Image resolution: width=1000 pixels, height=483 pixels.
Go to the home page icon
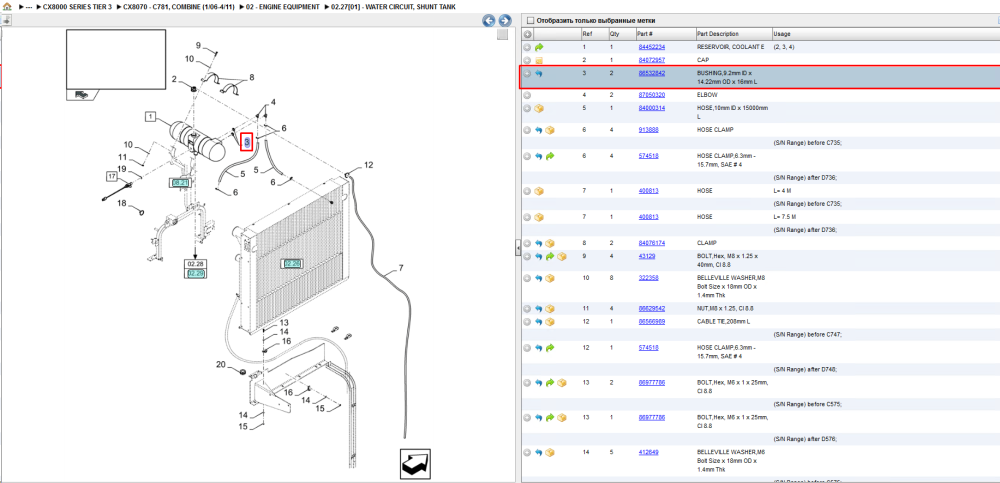point(8,6)
